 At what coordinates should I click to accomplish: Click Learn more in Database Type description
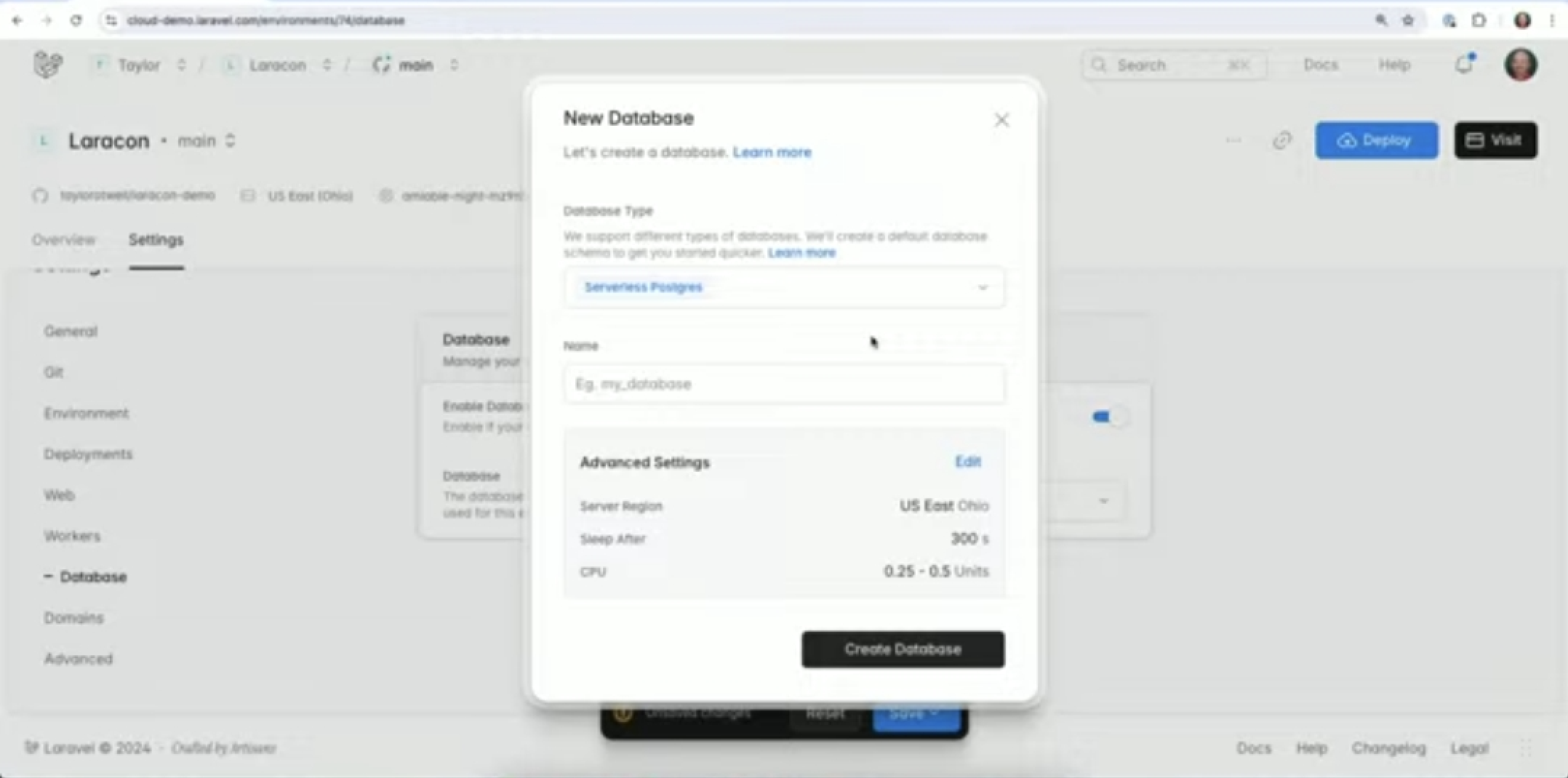[x=801, y=252]
